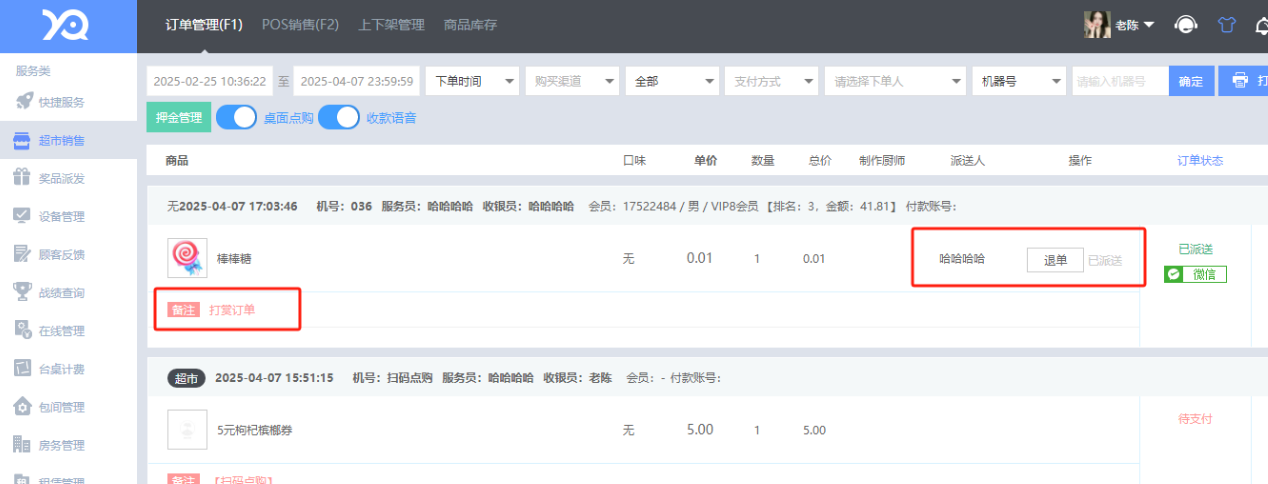The width and height of the screenshot is (1268, 484).
Task: Click the 超市 tag on the 15:51:15 order
Action: tap(186, 378)
